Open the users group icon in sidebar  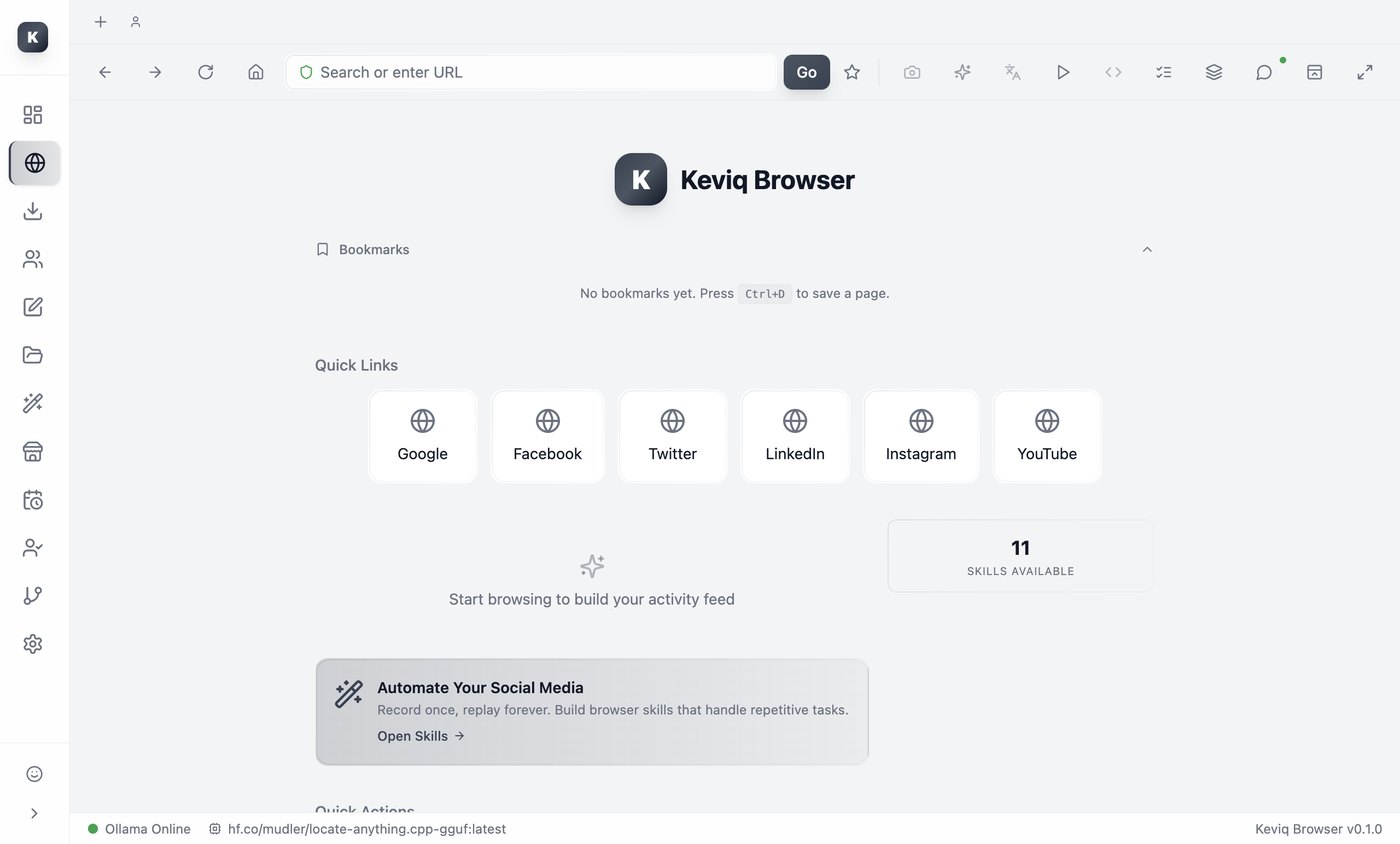tap(33, 259)
